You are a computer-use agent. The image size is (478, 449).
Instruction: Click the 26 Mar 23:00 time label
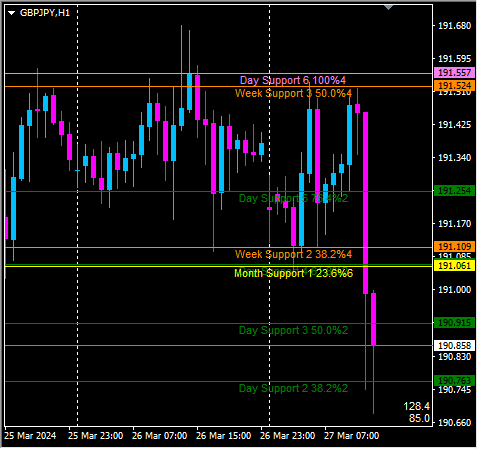click(x=288, y=436)
